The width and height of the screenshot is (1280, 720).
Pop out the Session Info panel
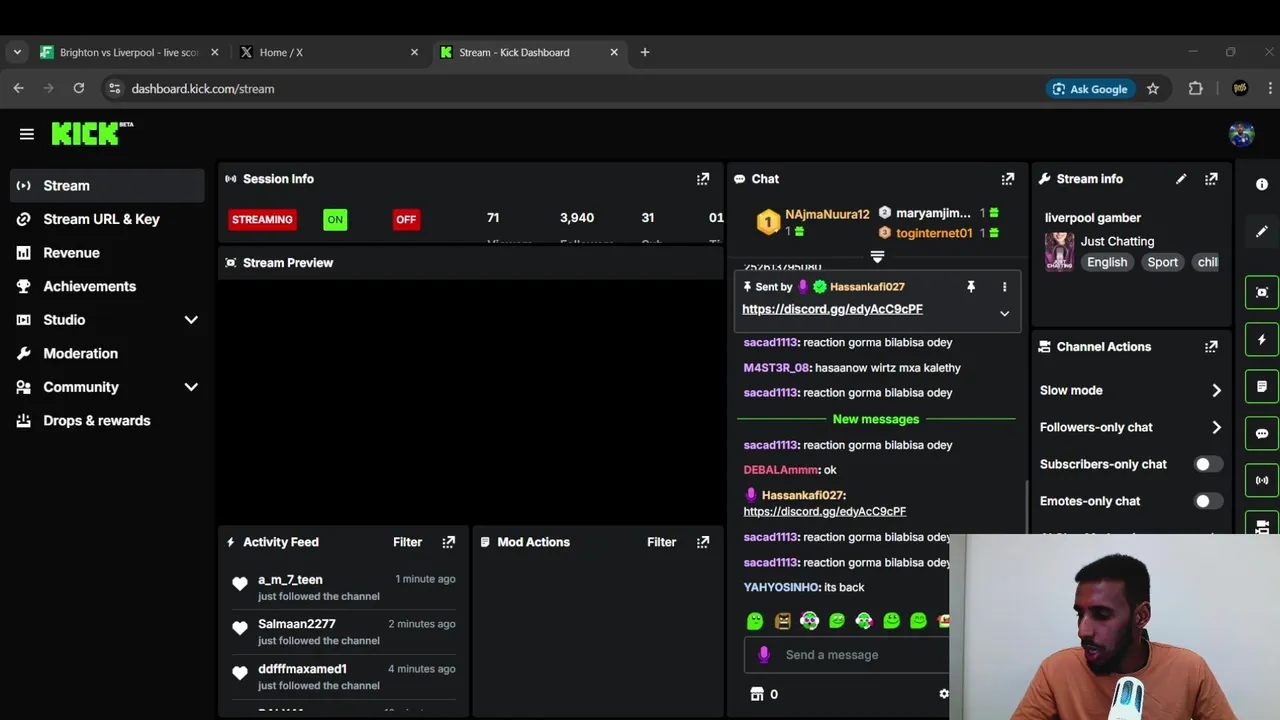pos(703,179)
